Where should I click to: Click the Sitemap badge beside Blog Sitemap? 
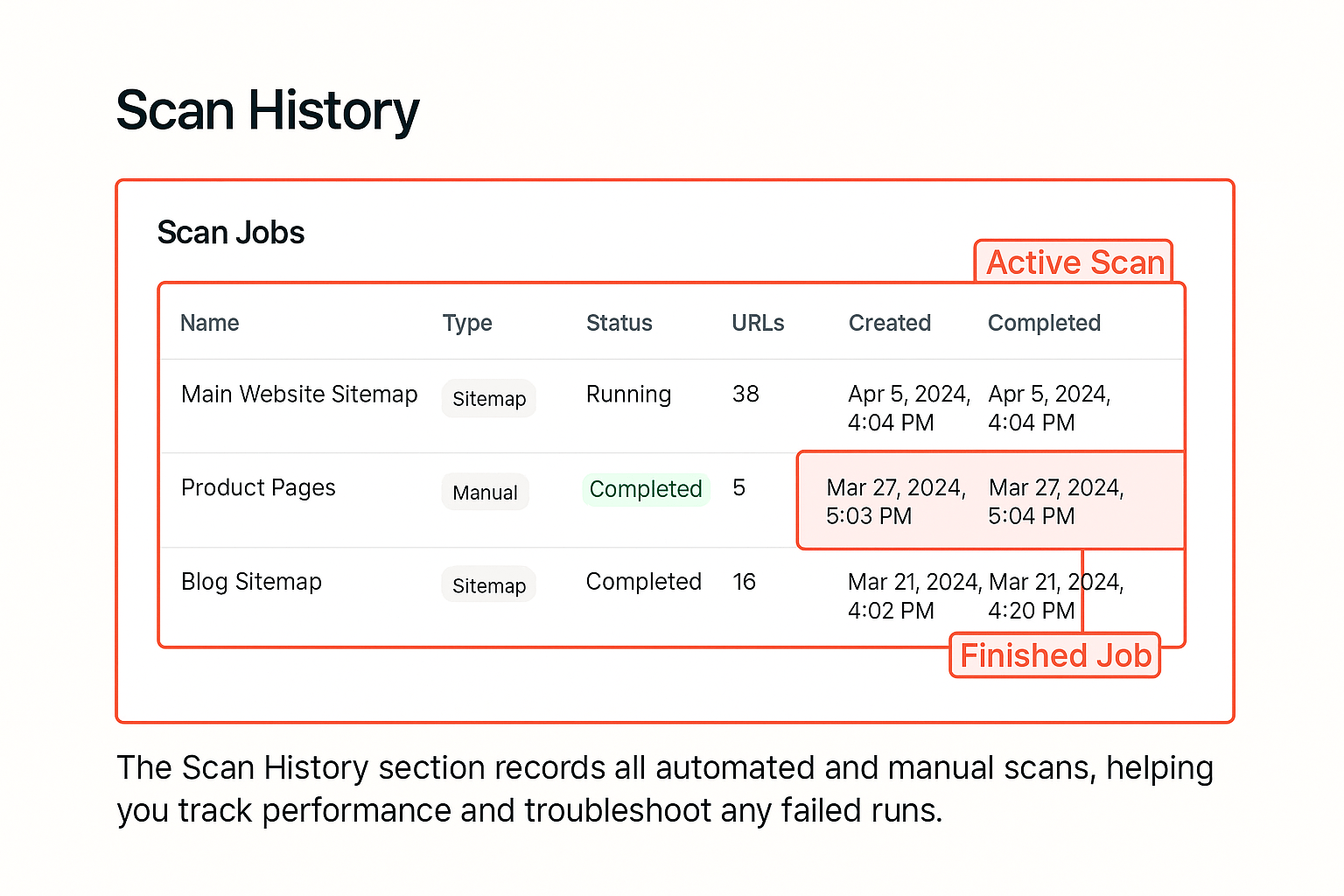coord(488,584)
